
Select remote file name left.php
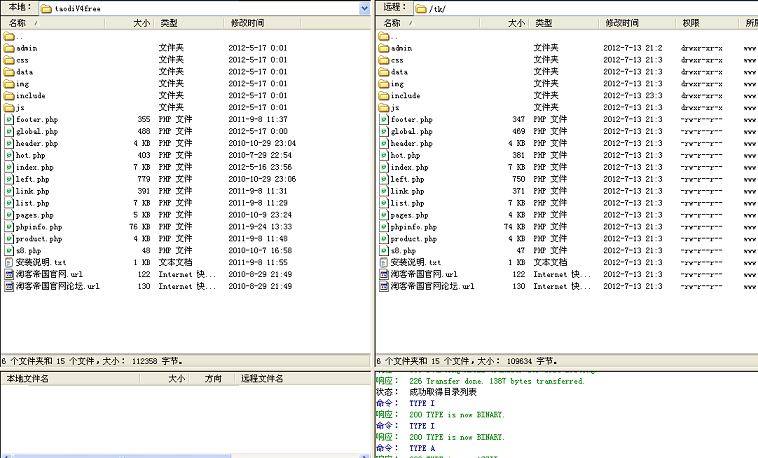(x=407, y=179)
